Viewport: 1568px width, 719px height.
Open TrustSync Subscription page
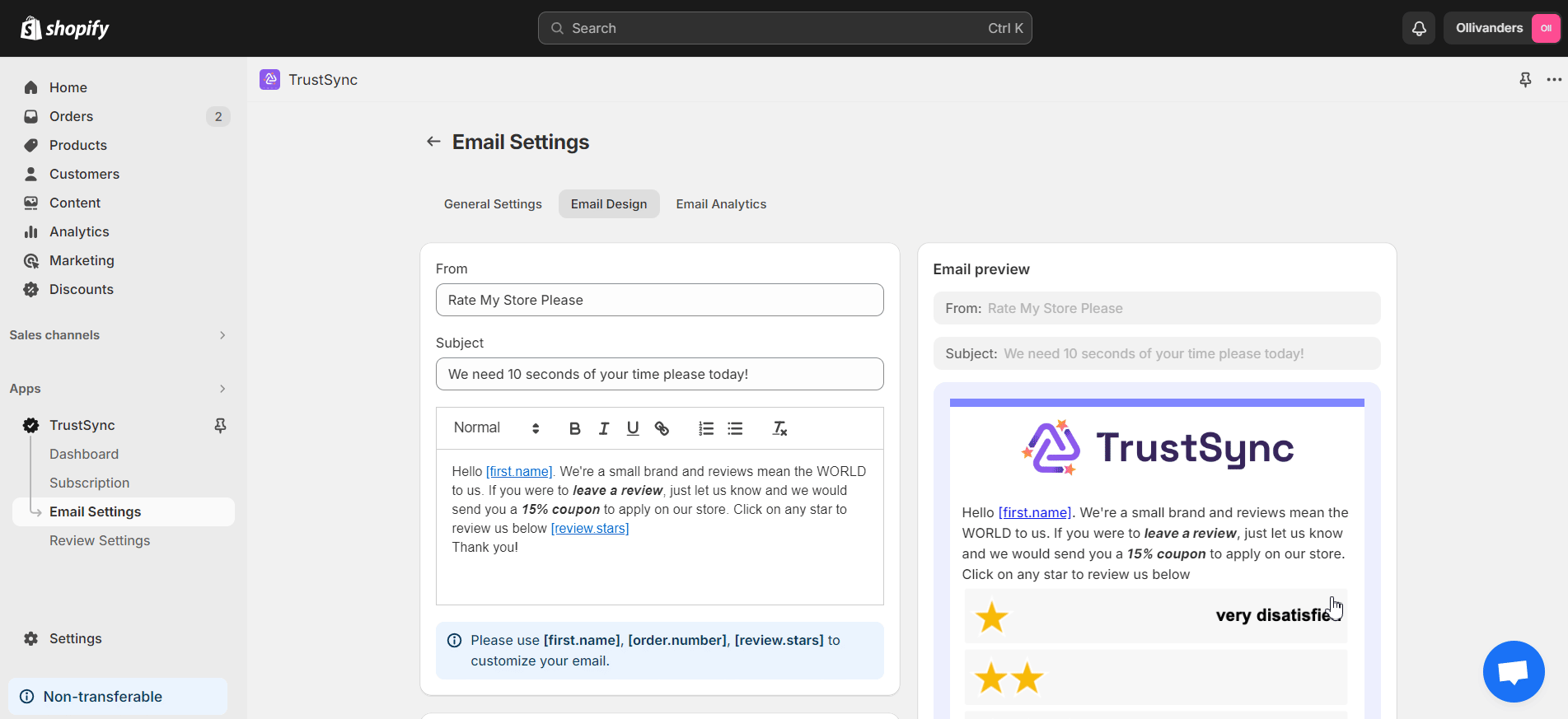point(89,483)
